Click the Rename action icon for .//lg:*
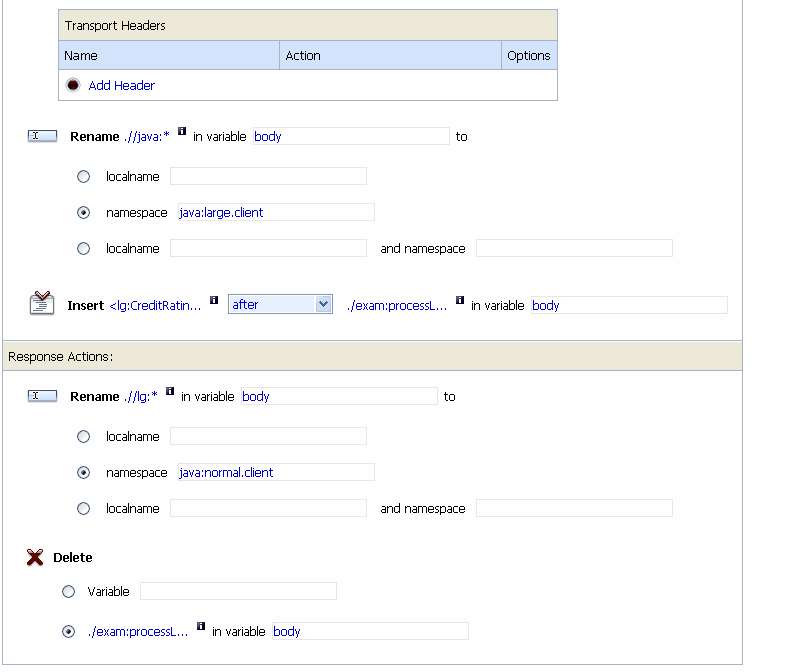812x672 pixels. [x=42, y=396]
